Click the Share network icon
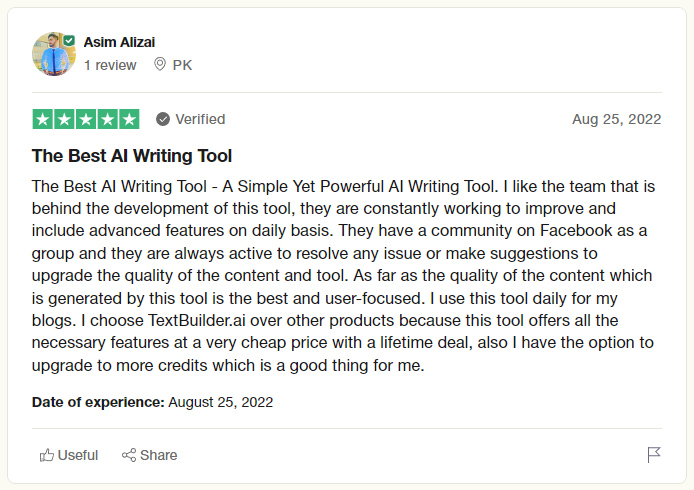Viewport: 694px width, 490px height. pos(129,455)
